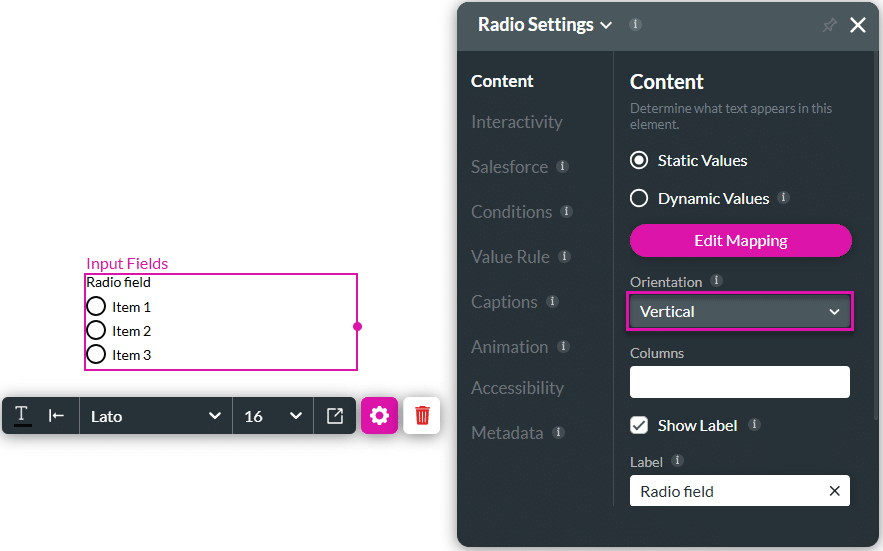Viewport: 883px width, 551px height.
Task: Click info icon next to Orientation
Action: click(x=716, y=282)
